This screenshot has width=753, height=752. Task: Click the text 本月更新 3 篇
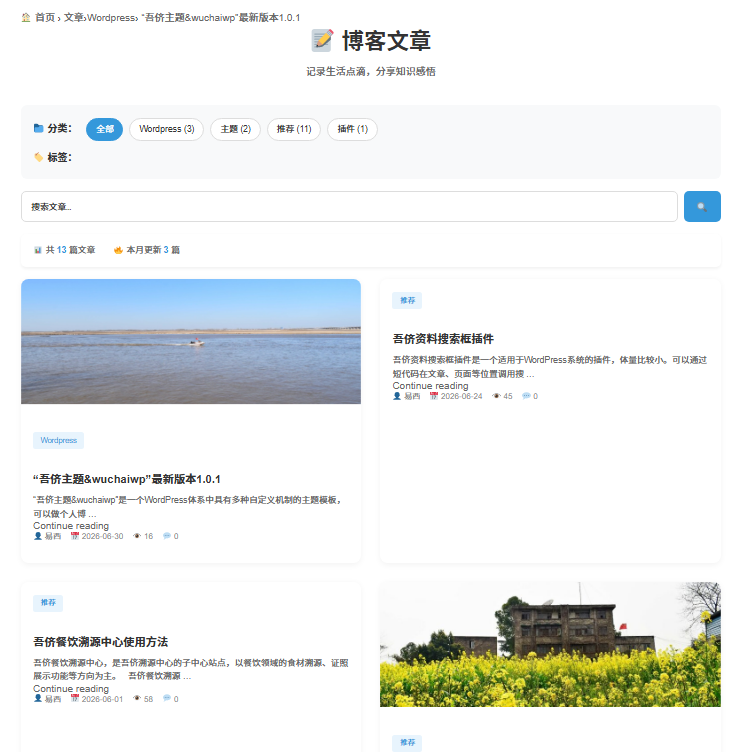(153, 250)
